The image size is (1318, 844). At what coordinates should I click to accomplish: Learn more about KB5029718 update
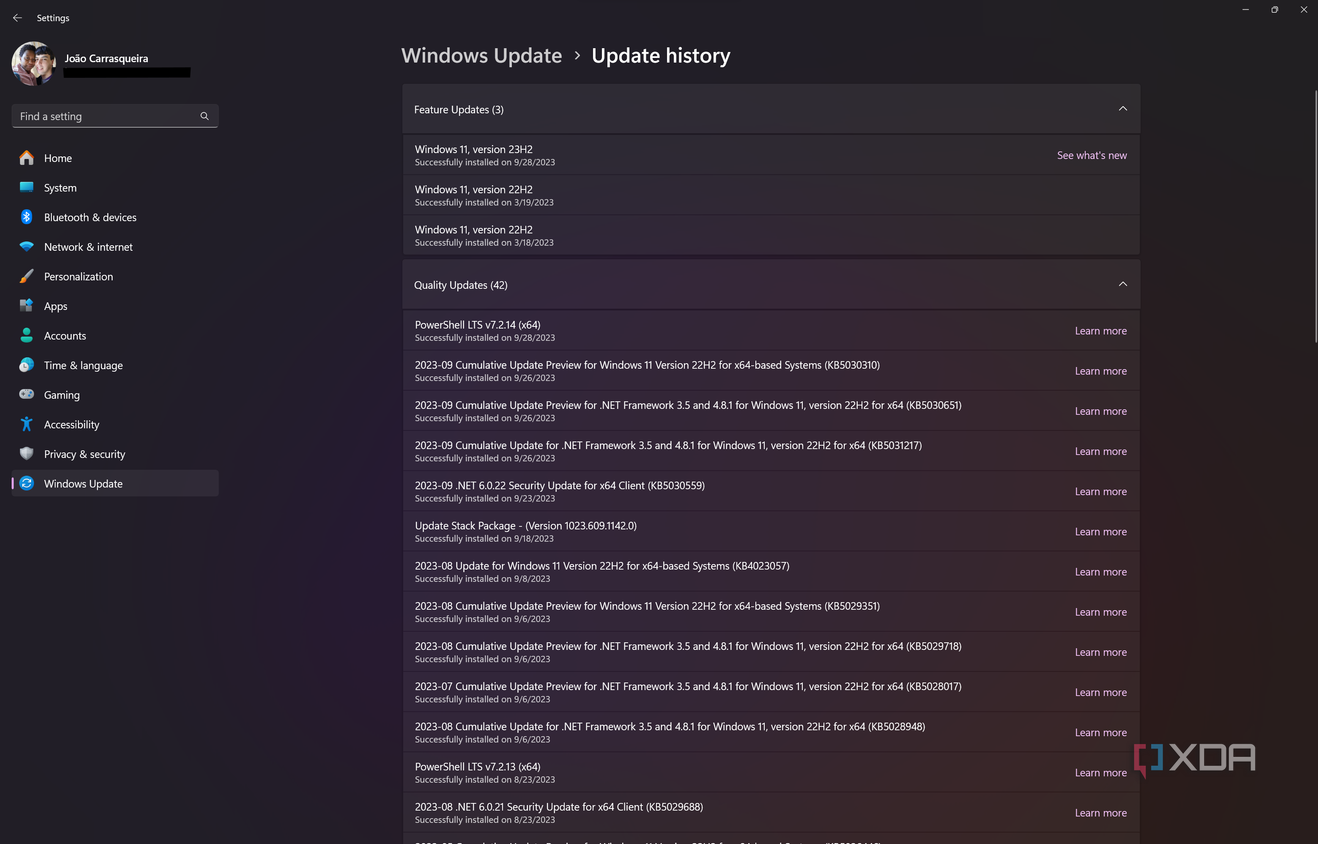coord(1100,652)
